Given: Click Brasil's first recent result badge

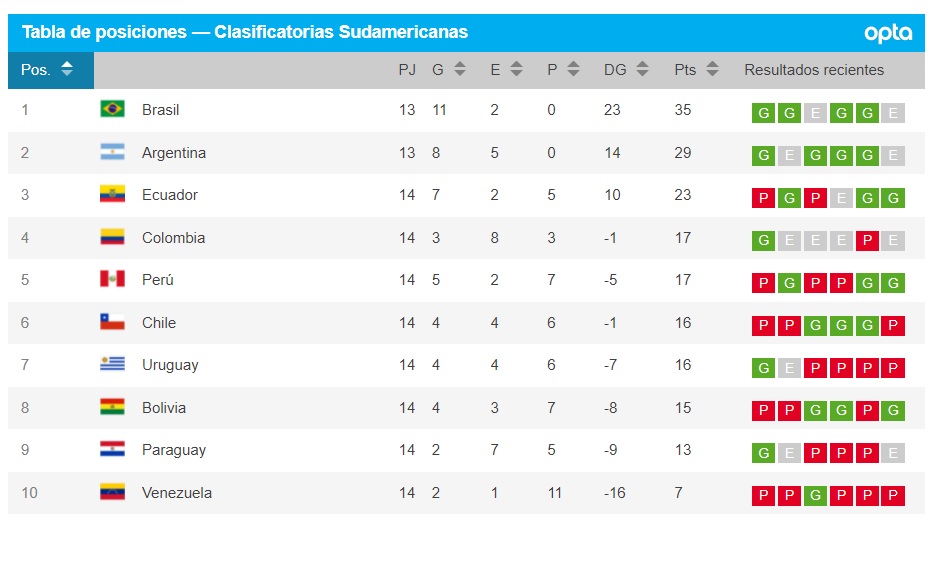Looking at the screenshot, I should [x=764, y=113].
